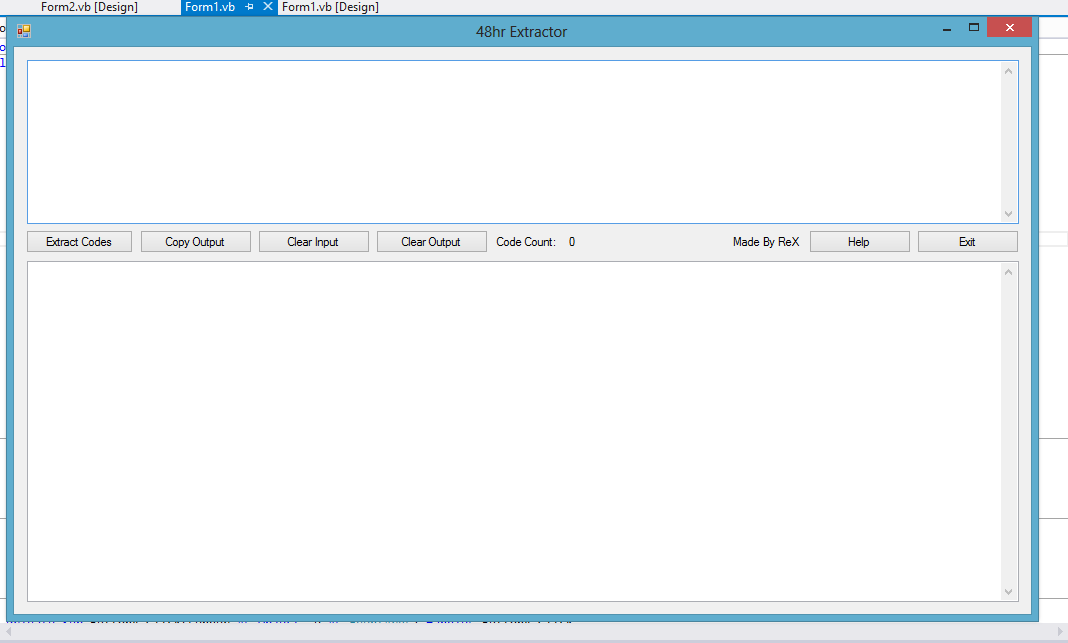Click the Exit button
The height and width of the screenshot is (643, 1068).
click(967, 242)
